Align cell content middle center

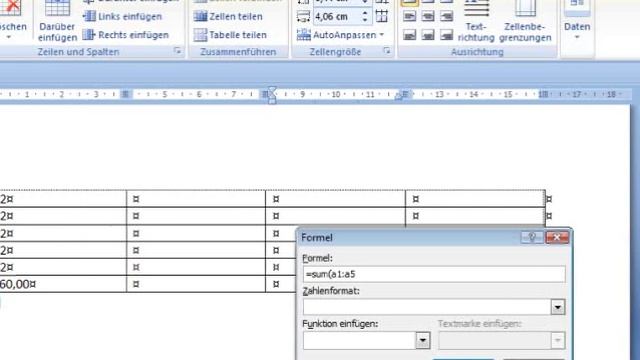click(428, 16)
